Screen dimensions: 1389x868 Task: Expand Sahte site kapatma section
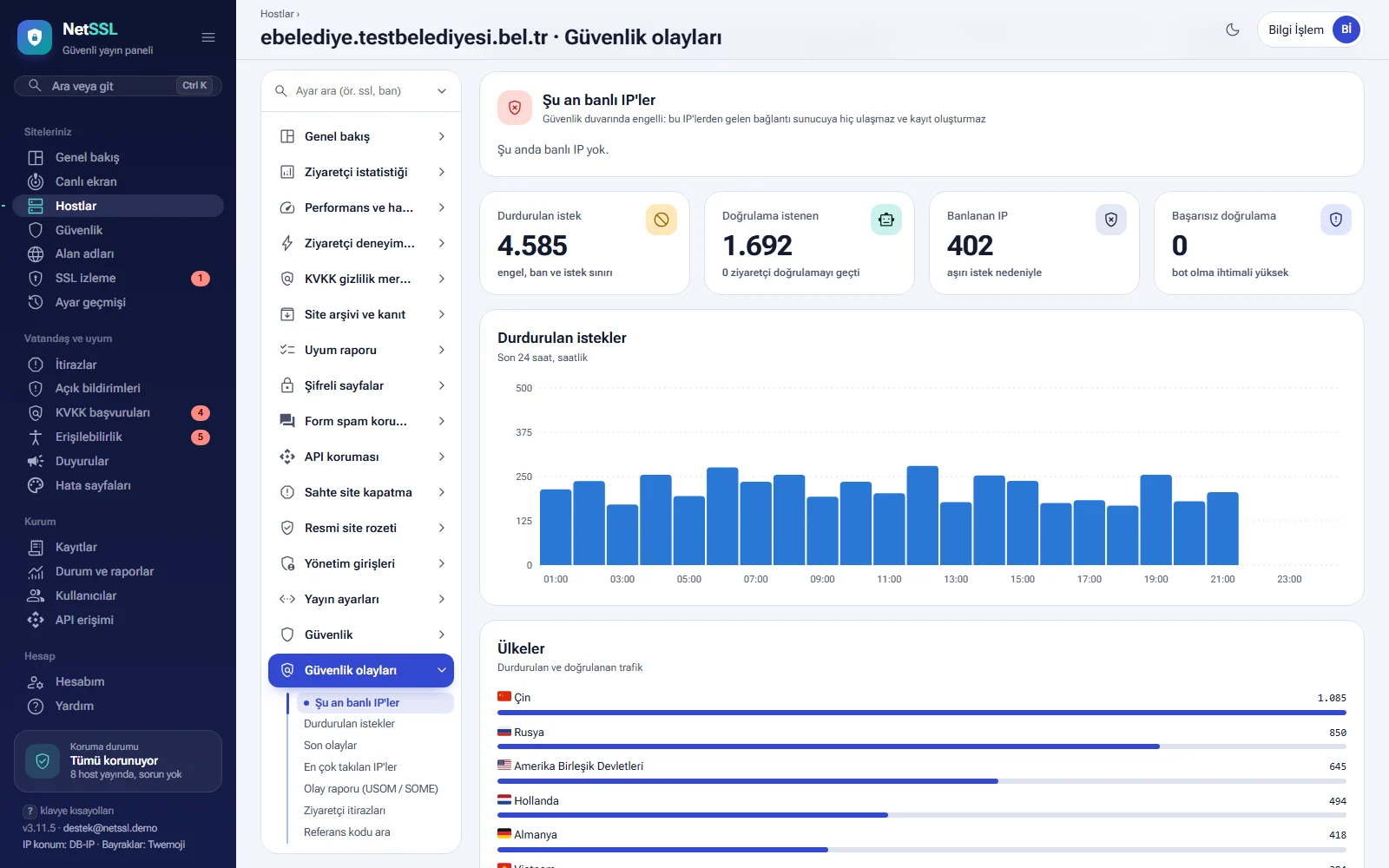(361, 492)
